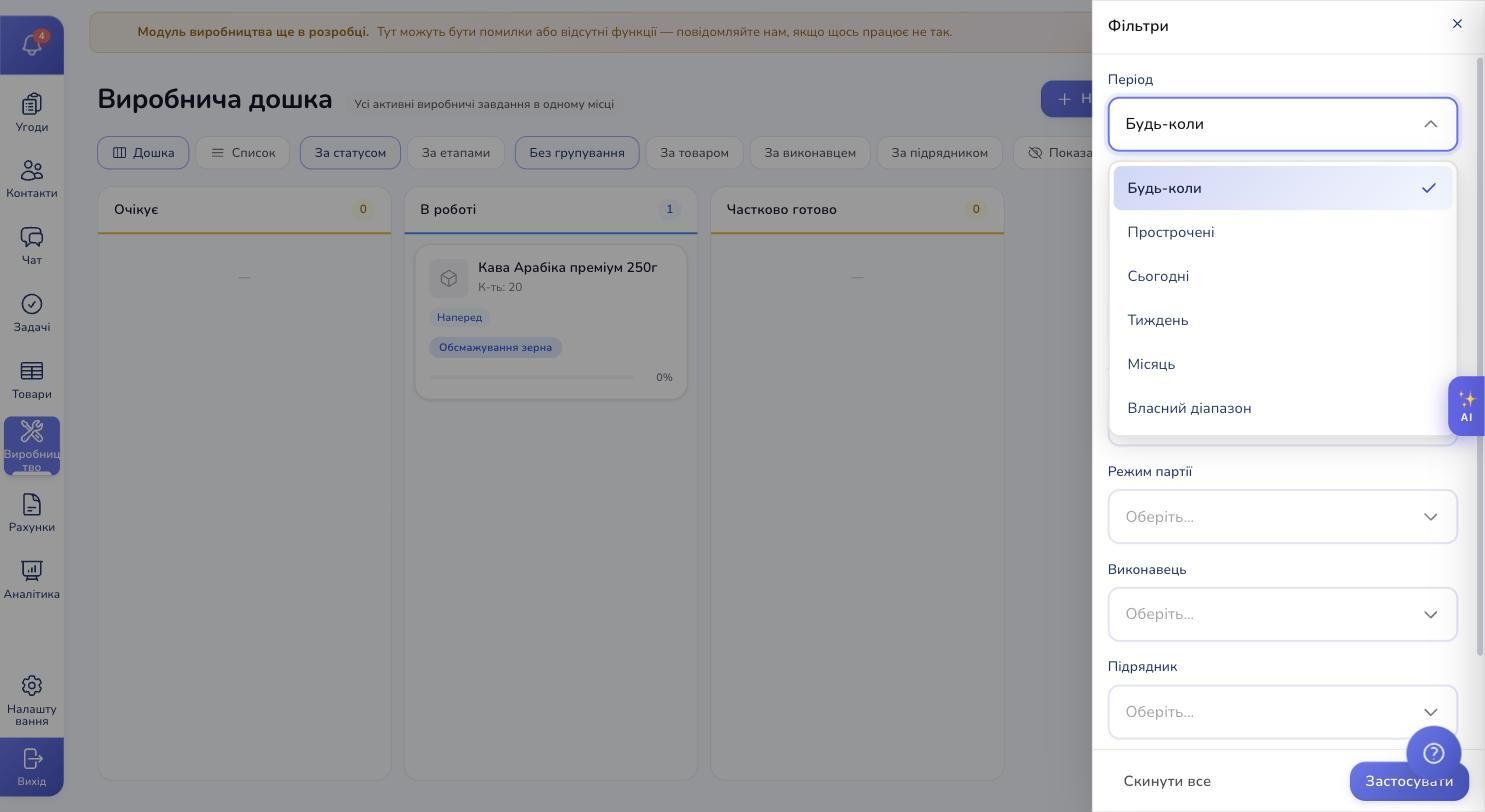The width and height of the screenshot is (1485, 812).
Task: Open Кава Арабіка преміум 250г card
Action: point(551,322)
